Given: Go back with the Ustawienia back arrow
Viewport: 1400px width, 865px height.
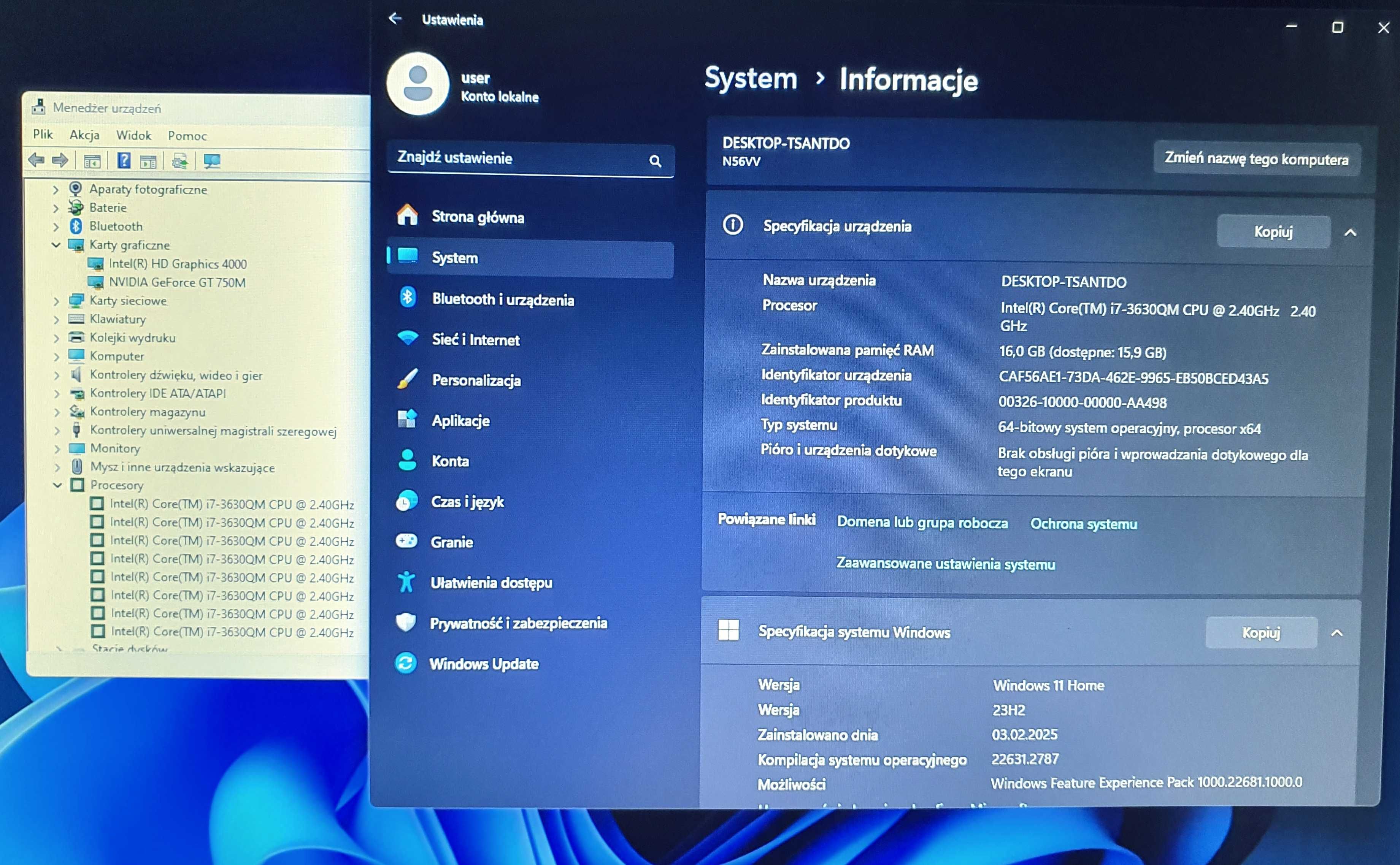Looking at the screenshot, I should pyautogui.click(x=395, y=19).
